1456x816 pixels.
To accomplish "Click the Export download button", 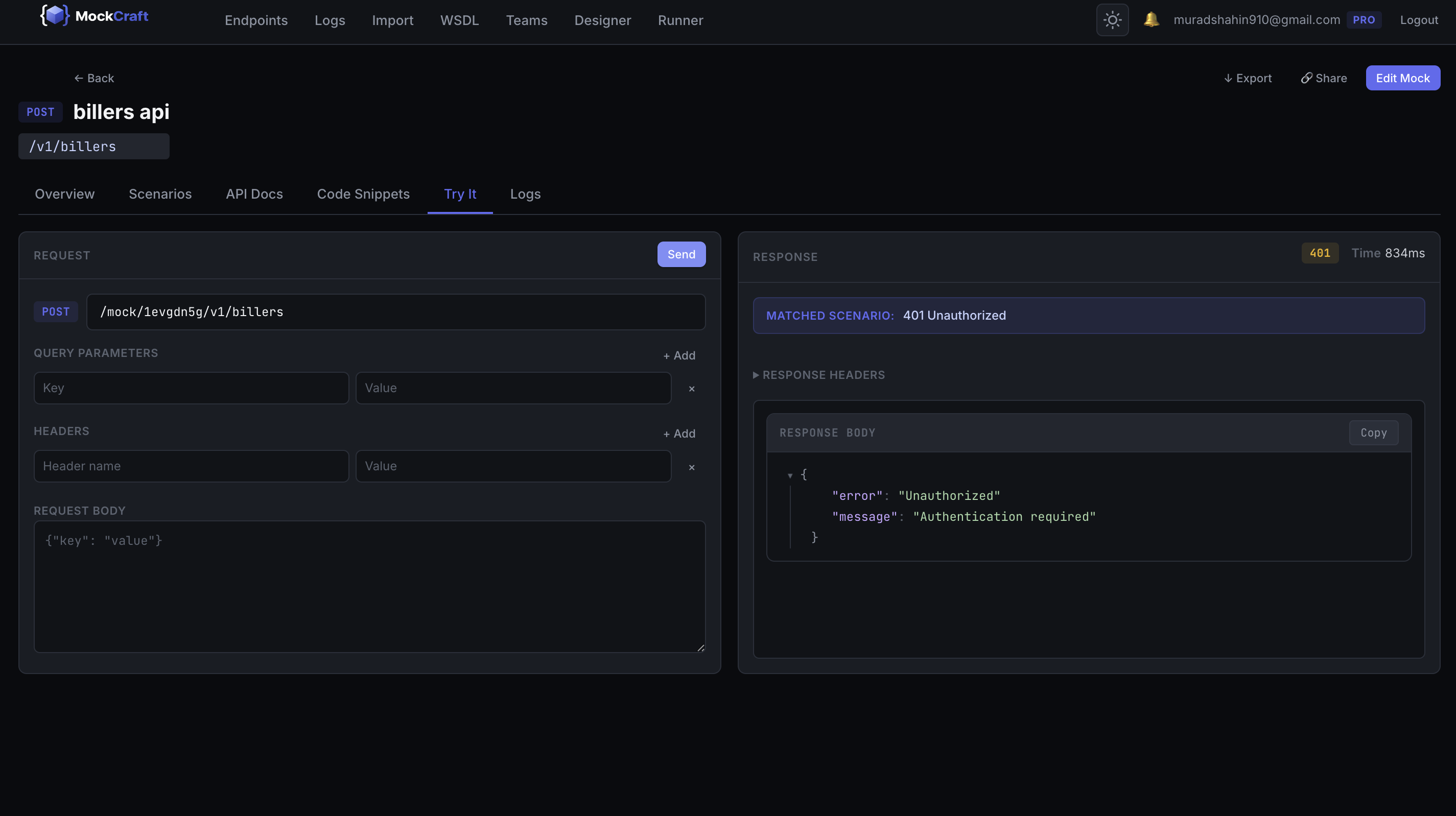I will click(1248, 78).
